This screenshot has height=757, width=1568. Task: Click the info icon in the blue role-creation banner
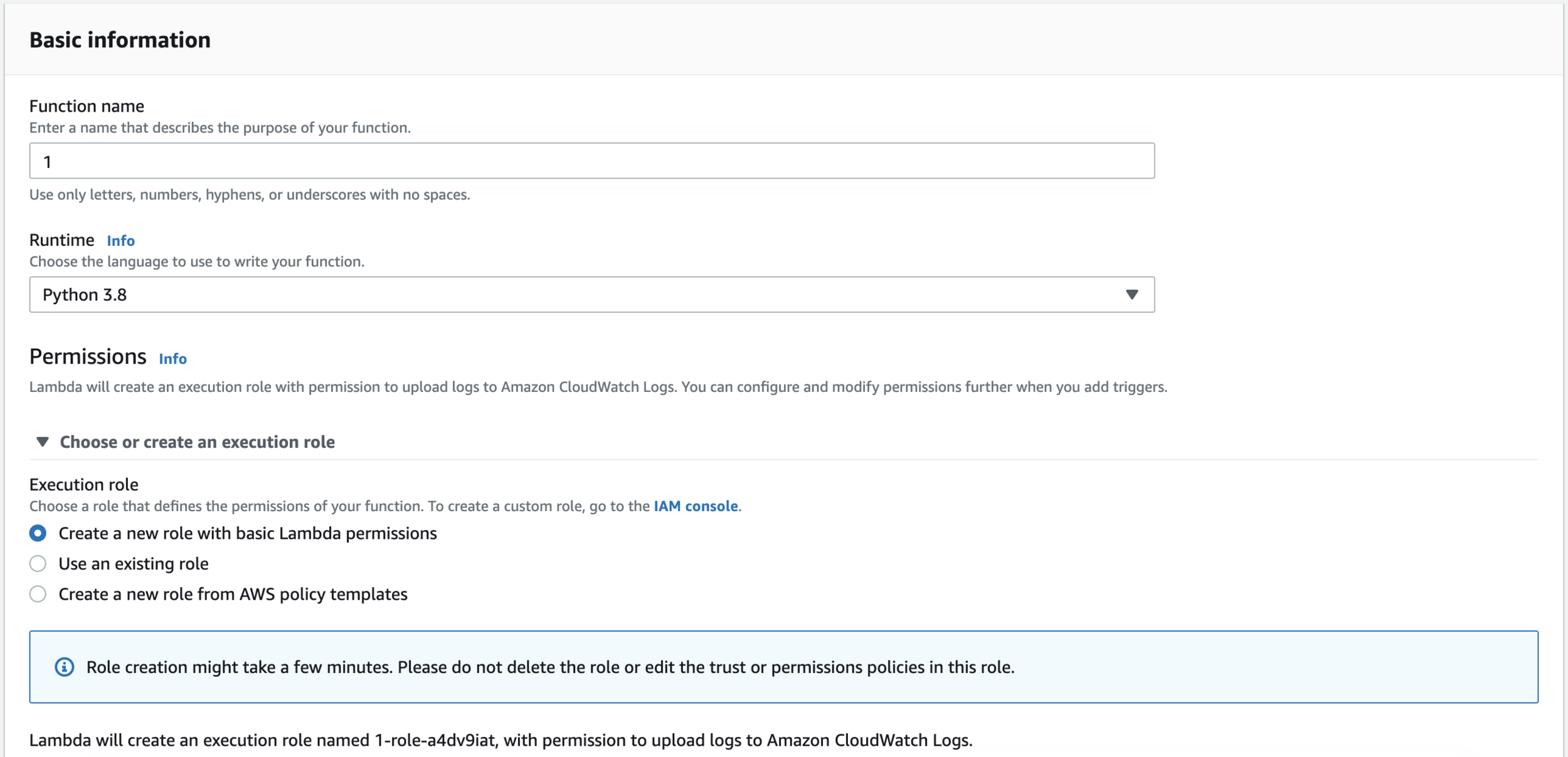point(63,667)
